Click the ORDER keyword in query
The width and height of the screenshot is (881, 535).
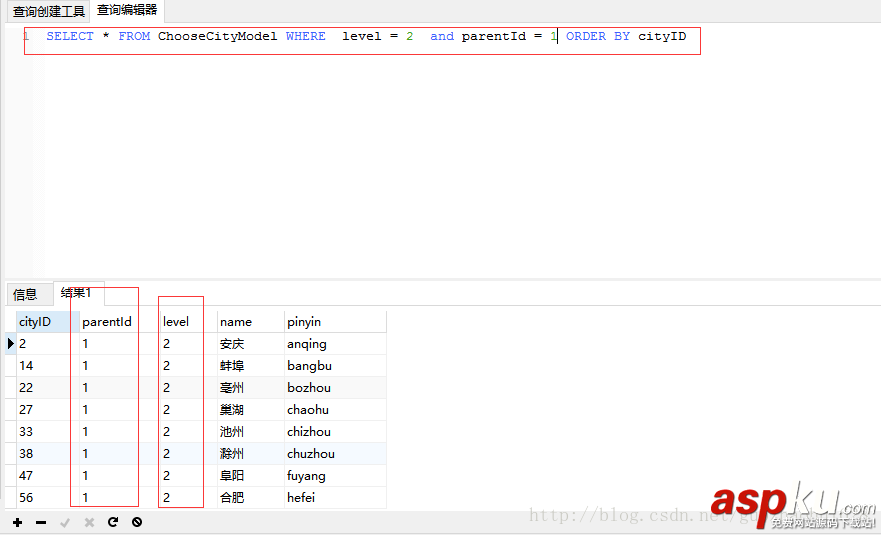pyautogui.click(x=586, y=37)
